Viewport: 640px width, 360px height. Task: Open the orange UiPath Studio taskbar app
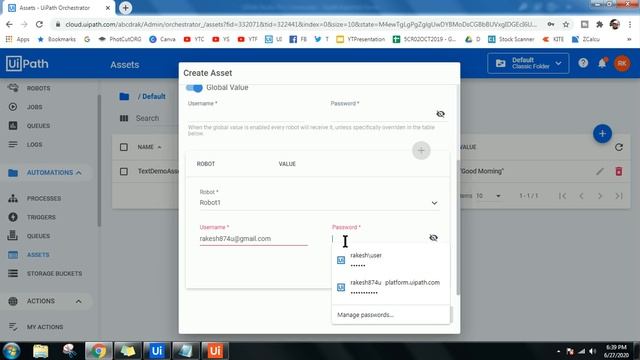click(215, 351)
